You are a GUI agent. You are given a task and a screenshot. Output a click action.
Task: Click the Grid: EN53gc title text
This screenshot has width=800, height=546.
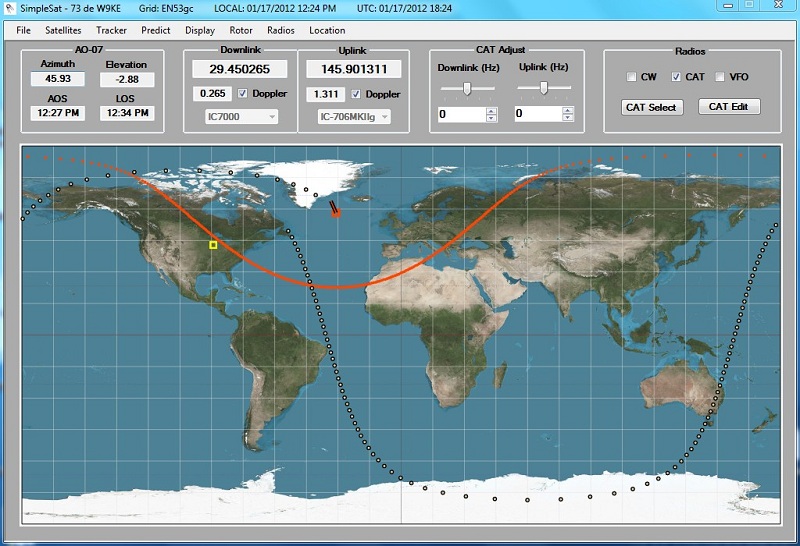pyautogui.click(x=166, y=9)
